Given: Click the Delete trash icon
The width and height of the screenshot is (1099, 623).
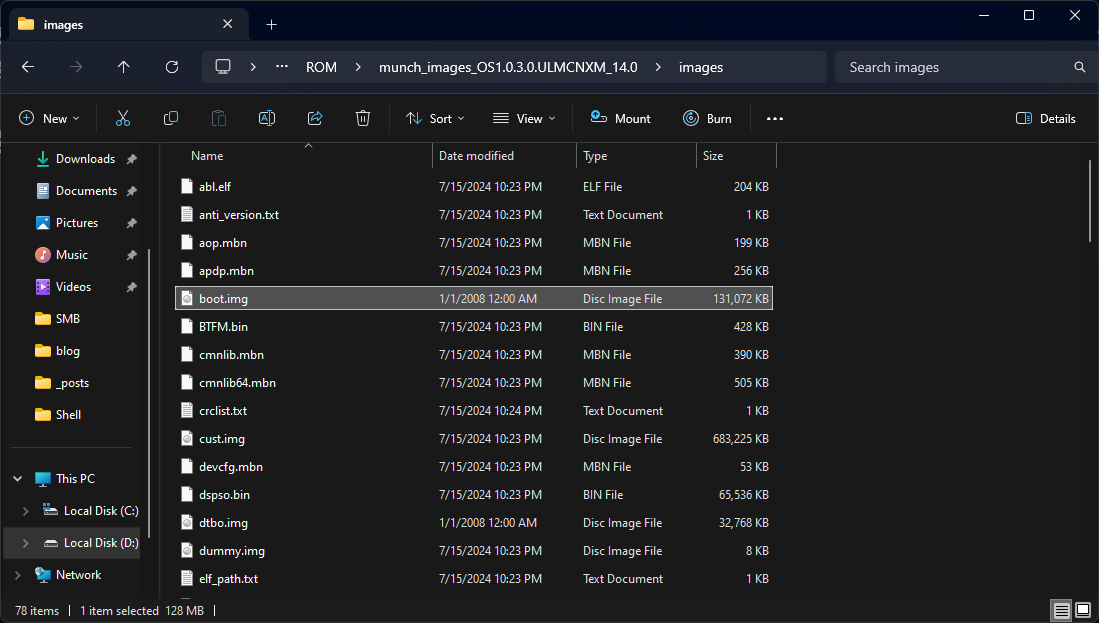Looking at the screenshot, I should pyautogui.click(x=363, y=118).
